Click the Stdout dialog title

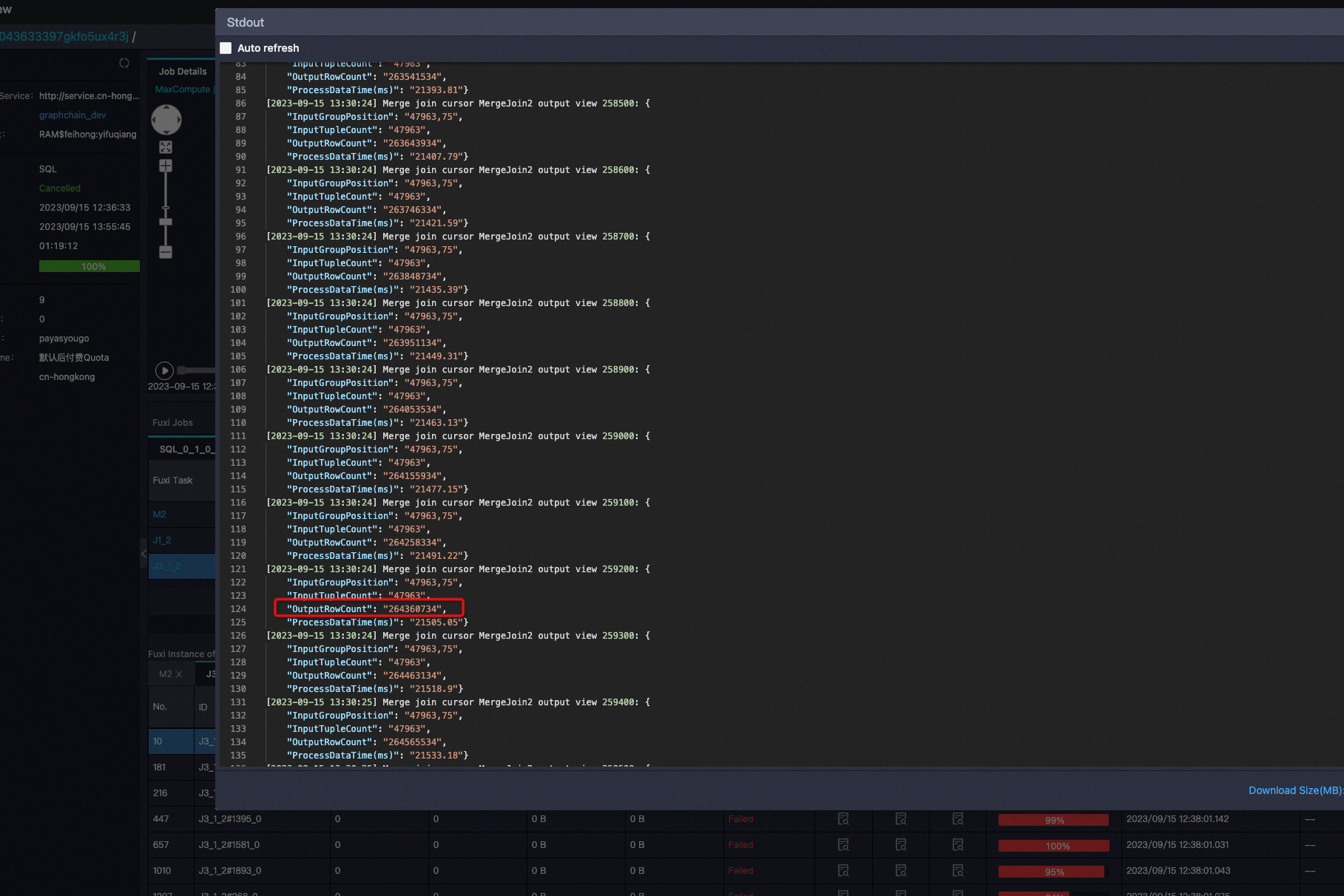pyautogui.click(x=246, y=22)
